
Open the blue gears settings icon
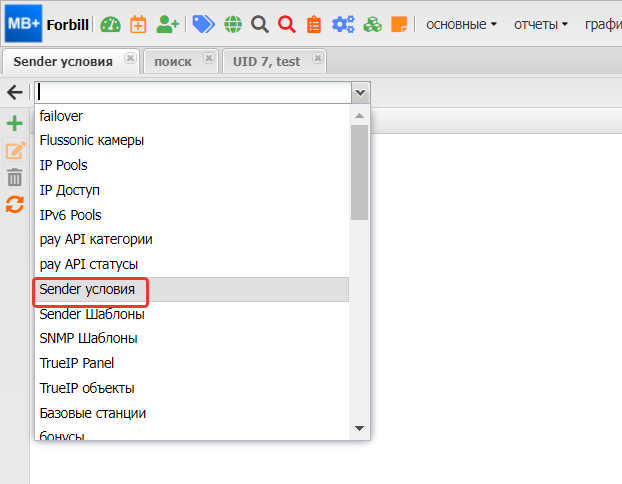tap(343, 23)
